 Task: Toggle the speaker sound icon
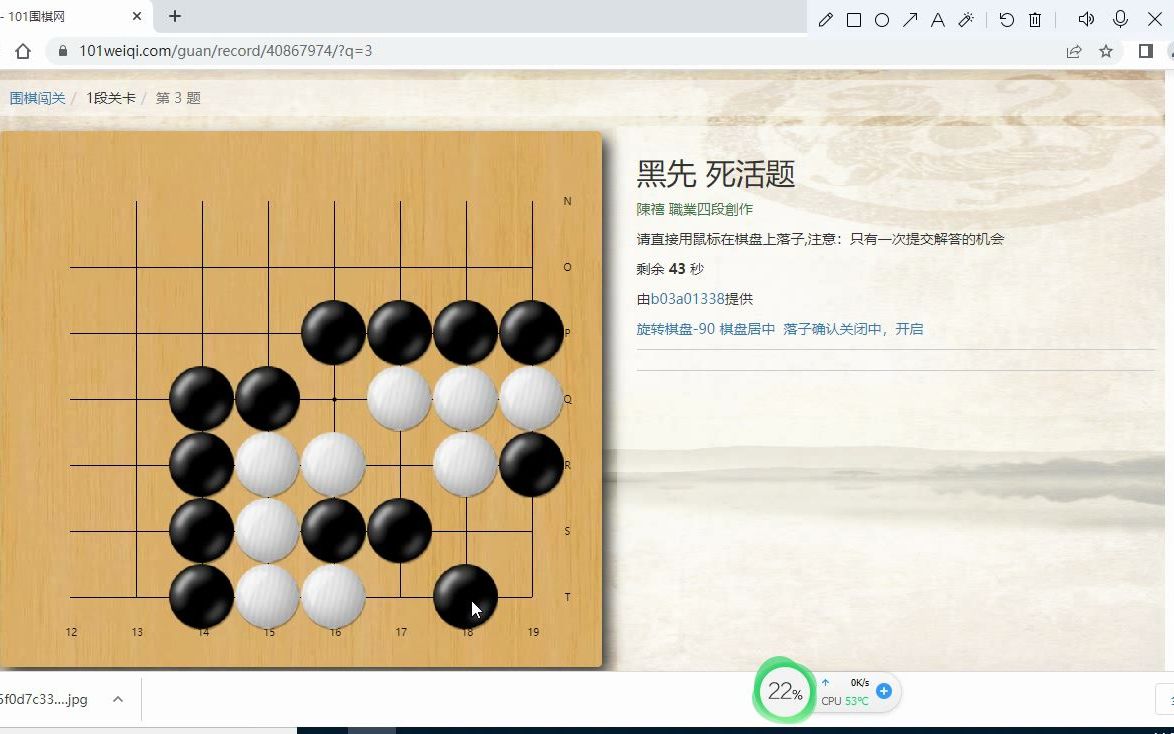click(1086, 19)
